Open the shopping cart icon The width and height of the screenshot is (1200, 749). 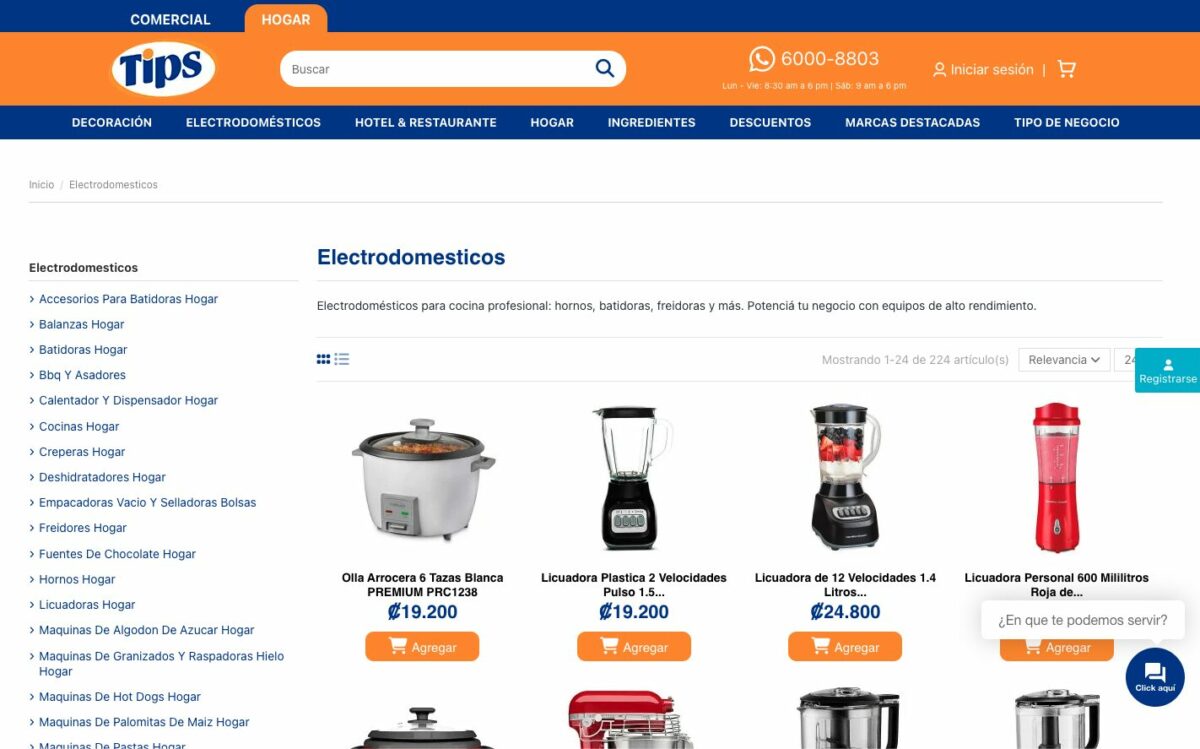coord(1066,69)
